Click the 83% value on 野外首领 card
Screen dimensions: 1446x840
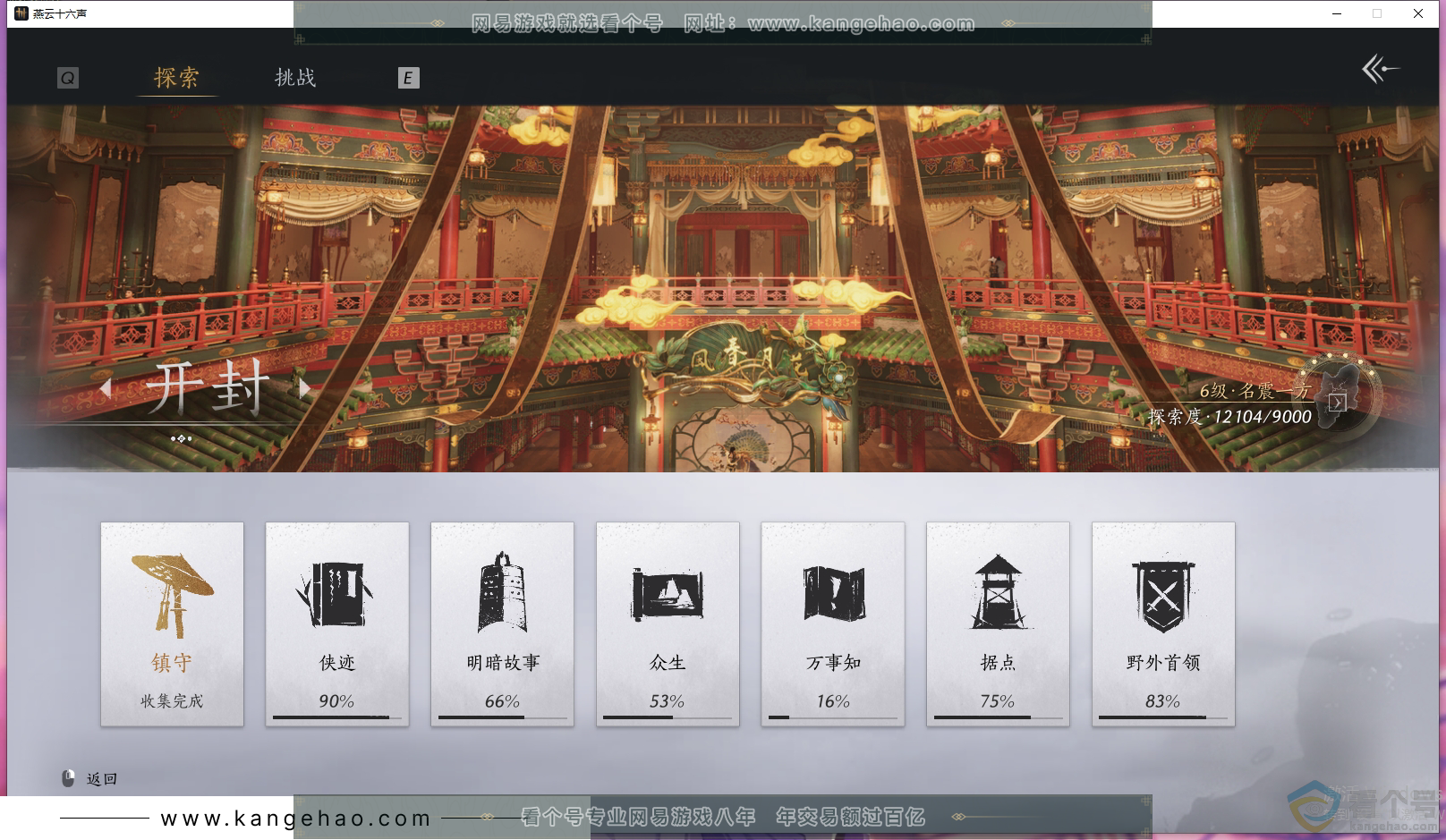coord(1163,701)
